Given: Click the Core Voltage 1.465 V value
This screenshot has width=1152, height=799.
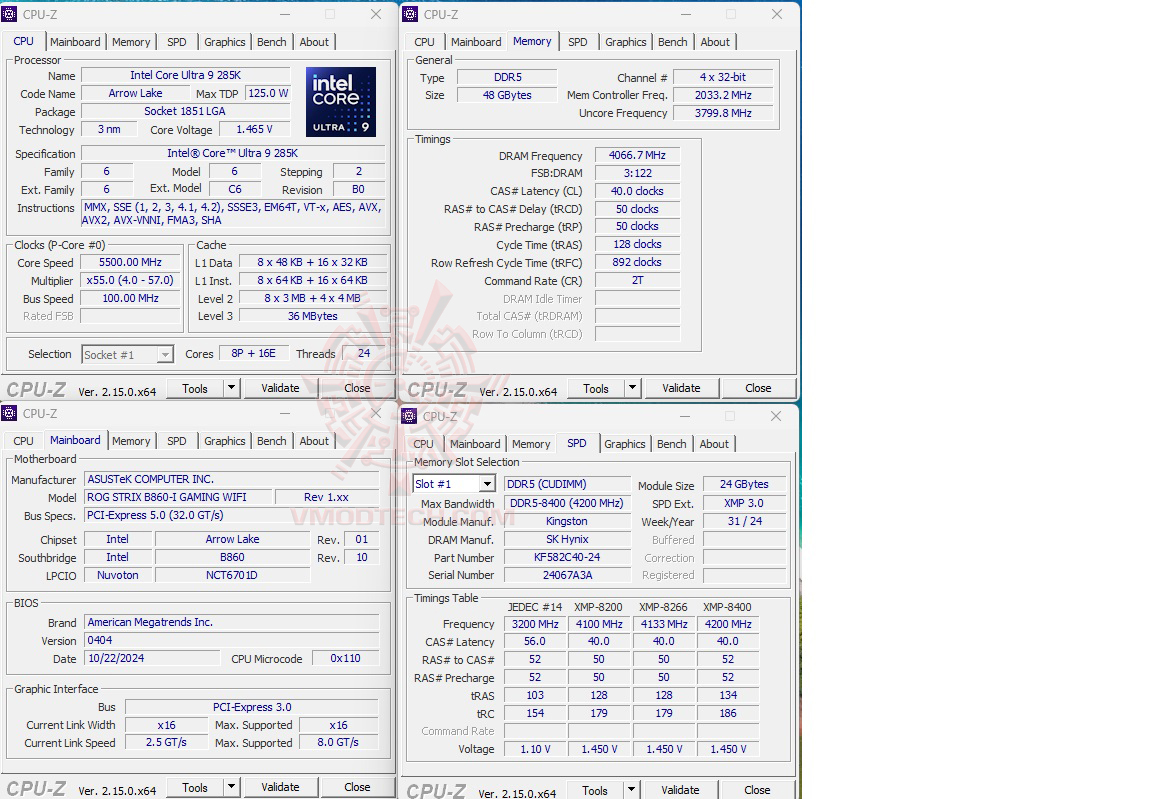Looking at the screenshot, I should coord(254,129).
